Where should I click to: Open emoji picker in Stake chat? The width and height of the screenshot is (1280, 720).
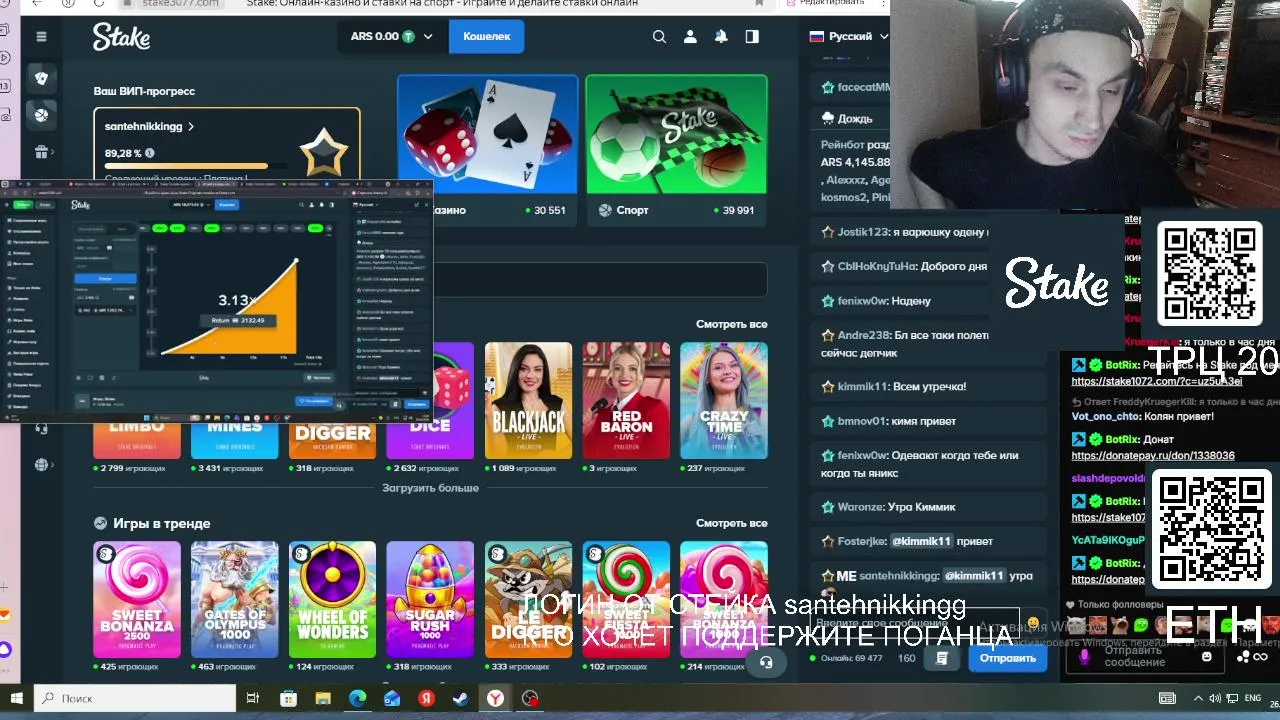coord(1033,623)
